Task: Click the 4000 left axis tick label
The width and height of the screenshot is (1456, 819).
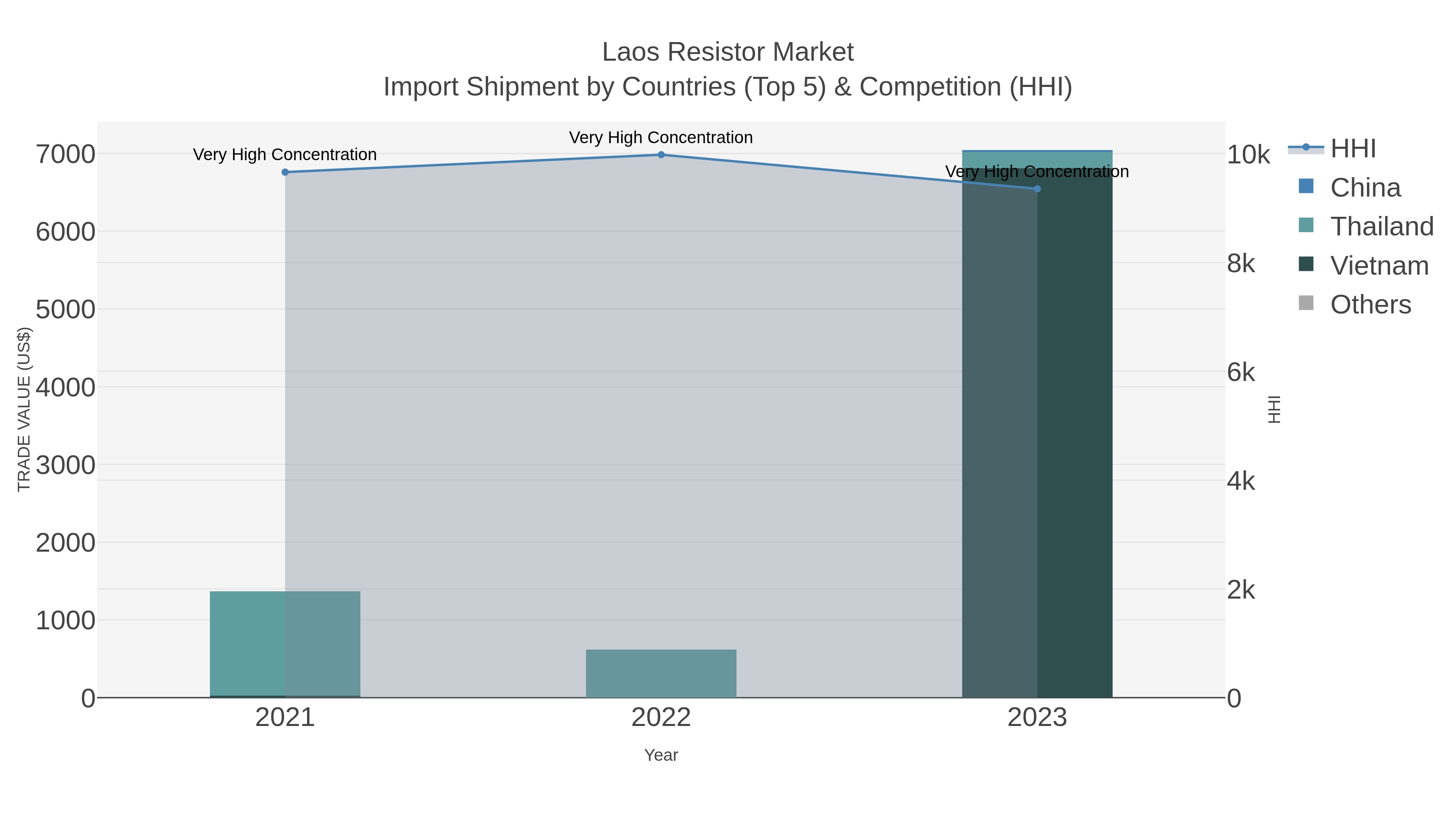Action: click(66, 388)
